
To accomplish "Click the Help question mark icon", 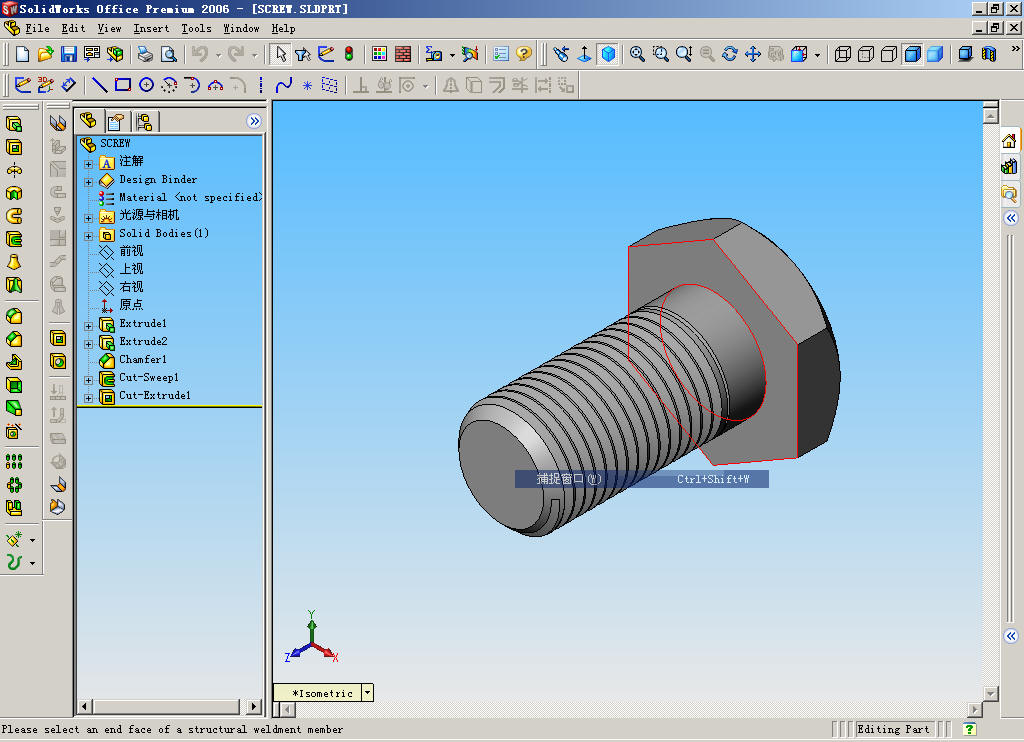I will [x=524, y=54].
